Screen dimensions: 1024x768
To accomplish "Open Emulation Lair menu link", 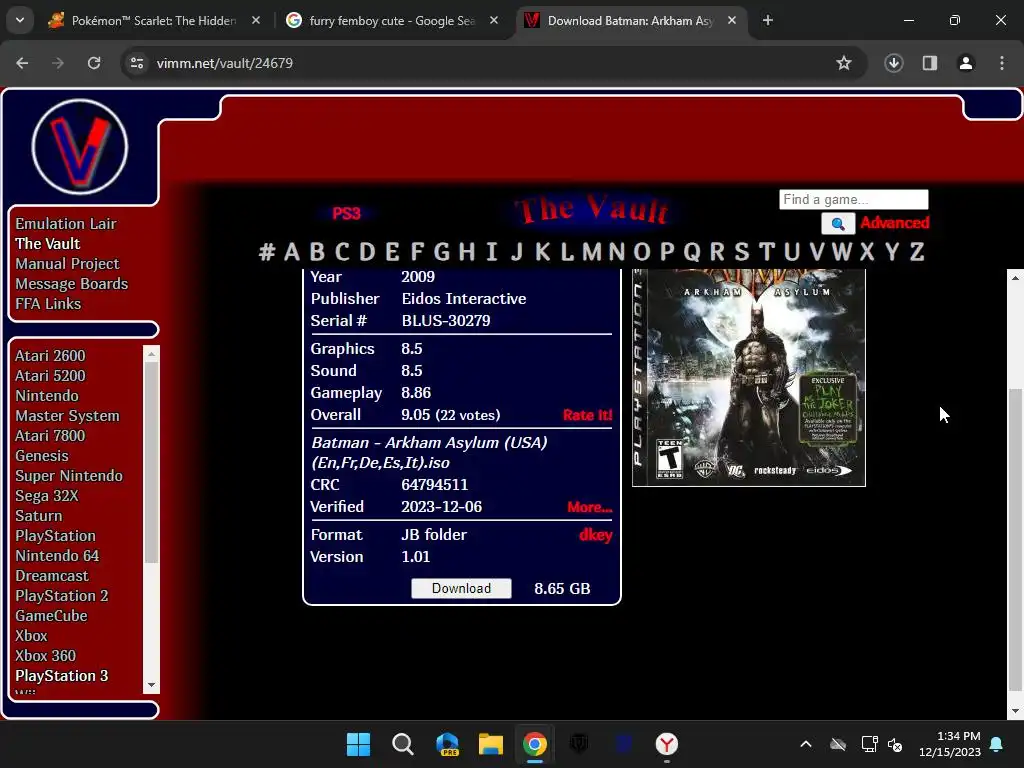I will tap(66, 223).
